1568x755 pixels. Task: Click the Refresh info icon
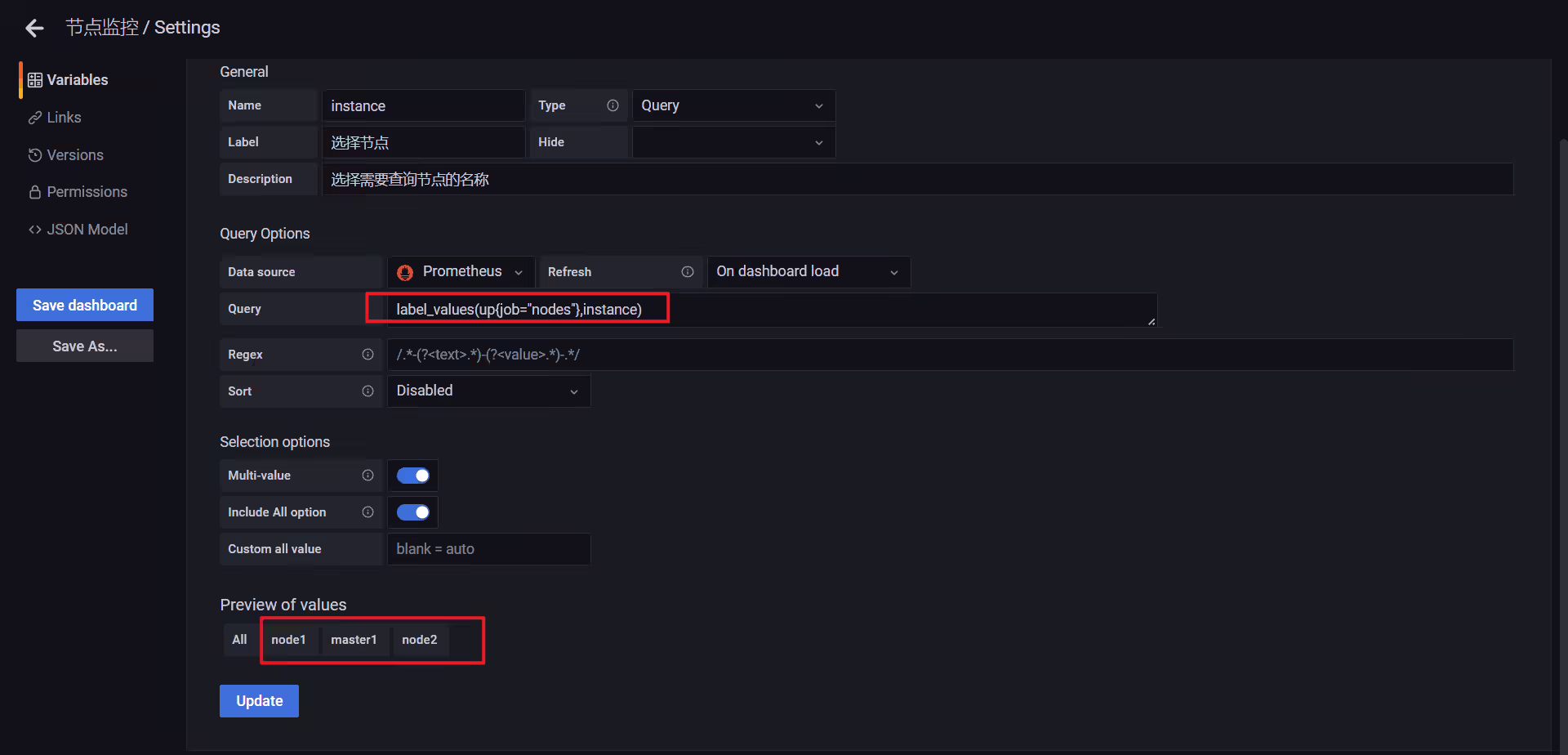pyautogui.click(x=688, y=272)
